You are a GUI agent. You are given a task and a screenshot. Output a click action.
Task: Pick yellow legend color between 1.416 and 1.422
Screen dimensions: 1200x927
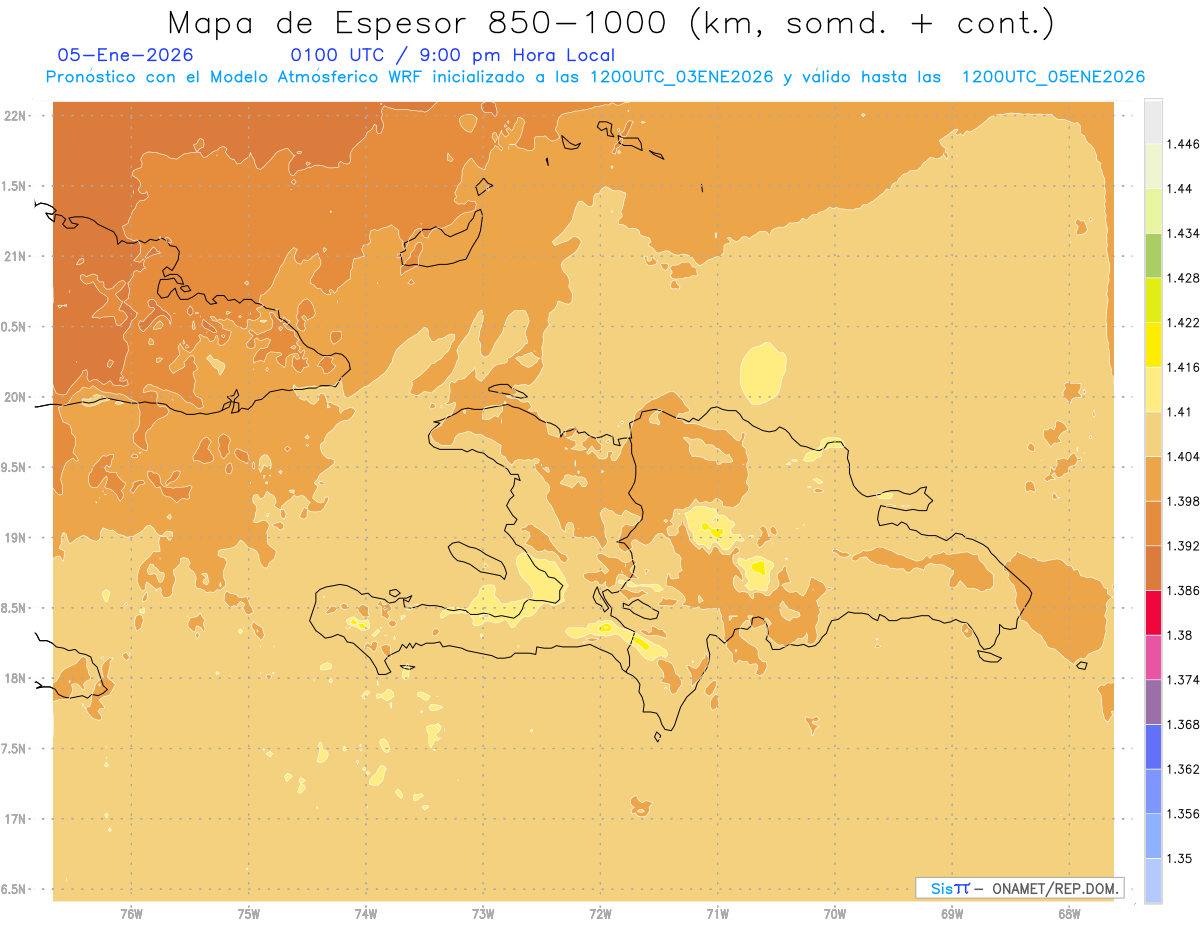click(x=1153, y=344)
